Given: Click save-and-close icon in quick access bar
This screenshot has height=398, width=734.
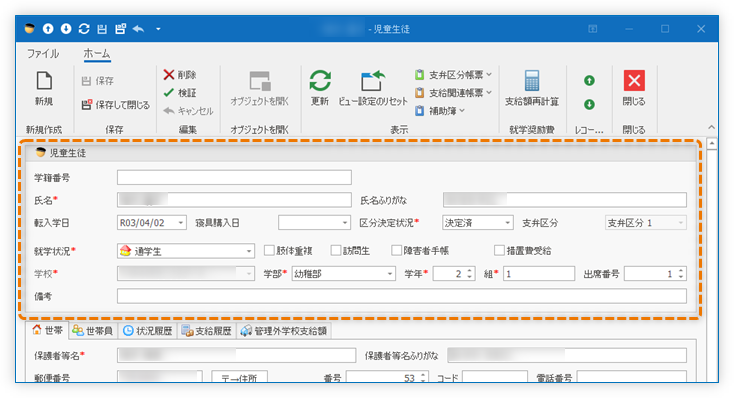Looking at the screenshot, I should tap(120, 29).
